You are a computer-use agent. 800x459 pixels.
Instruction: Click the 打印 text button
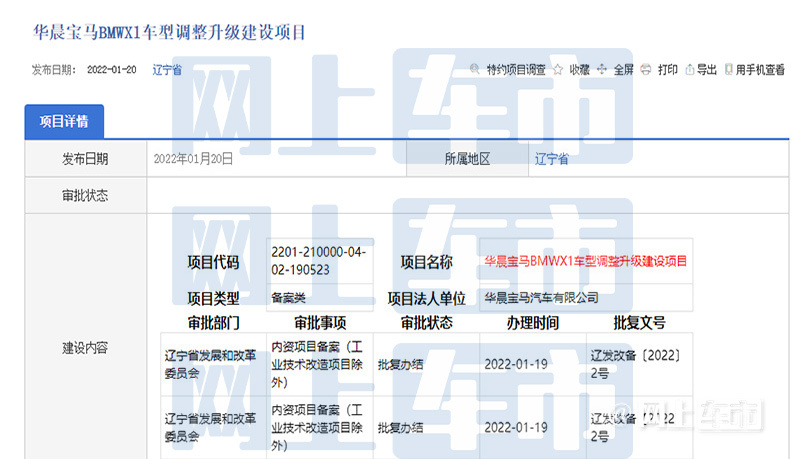coord(668,70)
